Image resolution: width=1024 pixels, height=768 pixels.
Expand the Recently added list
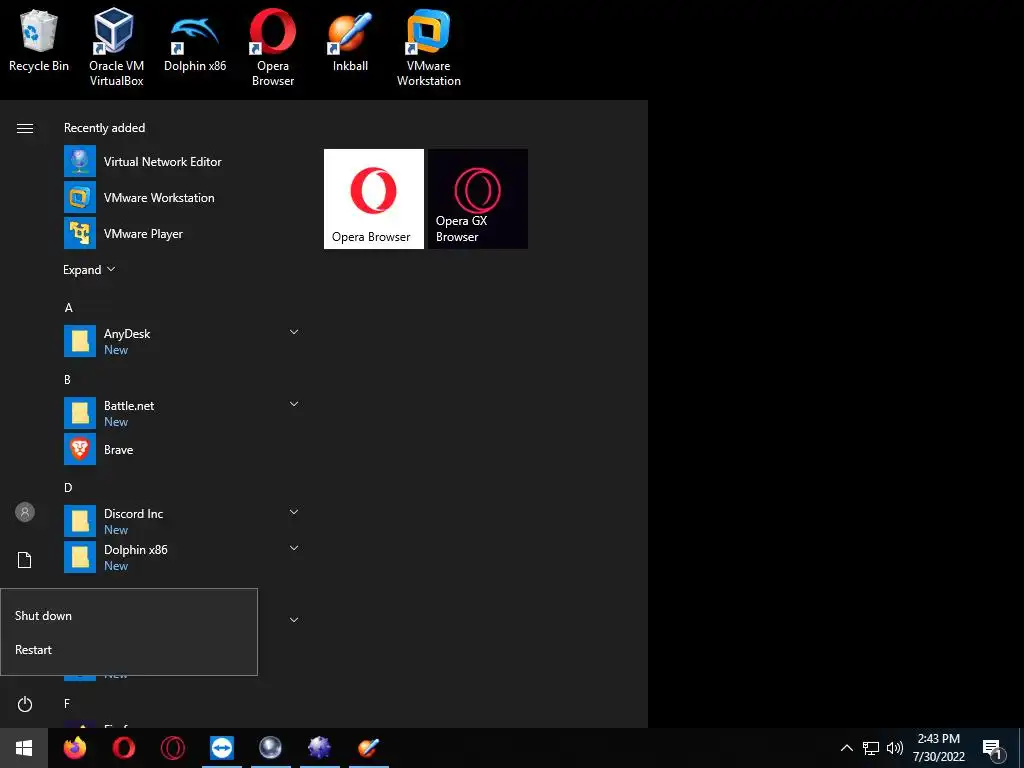(x=89, y=270)
